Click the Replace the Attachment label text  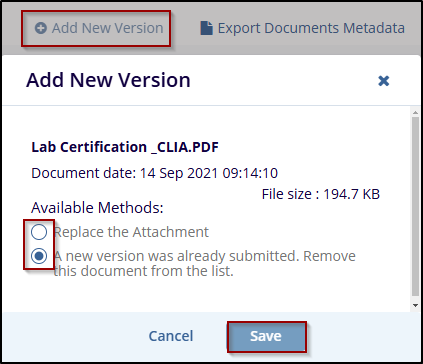coord(131,232)
